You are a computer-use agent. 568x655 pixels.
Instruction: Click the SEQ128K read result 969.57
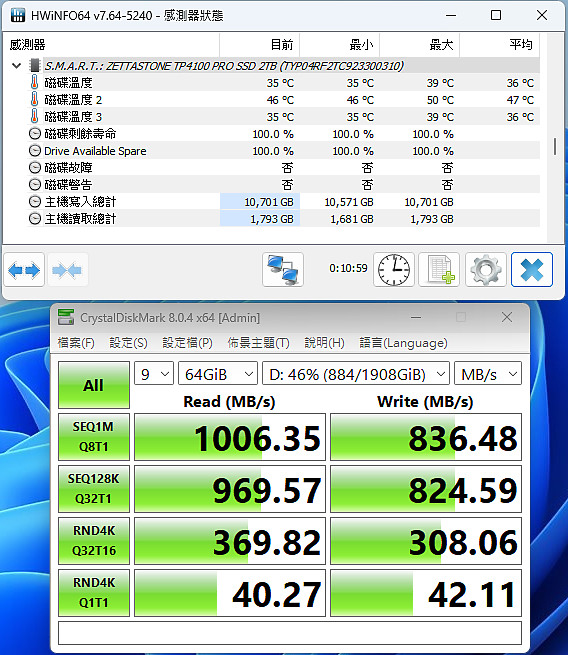(x=230, y=489)
